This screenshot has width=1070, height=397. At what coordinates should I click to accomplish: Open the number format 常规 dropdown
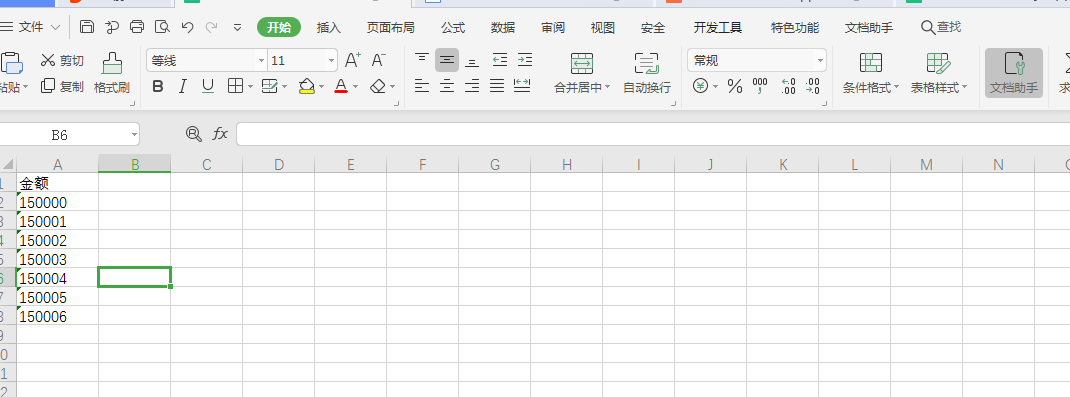pos(820,61)
